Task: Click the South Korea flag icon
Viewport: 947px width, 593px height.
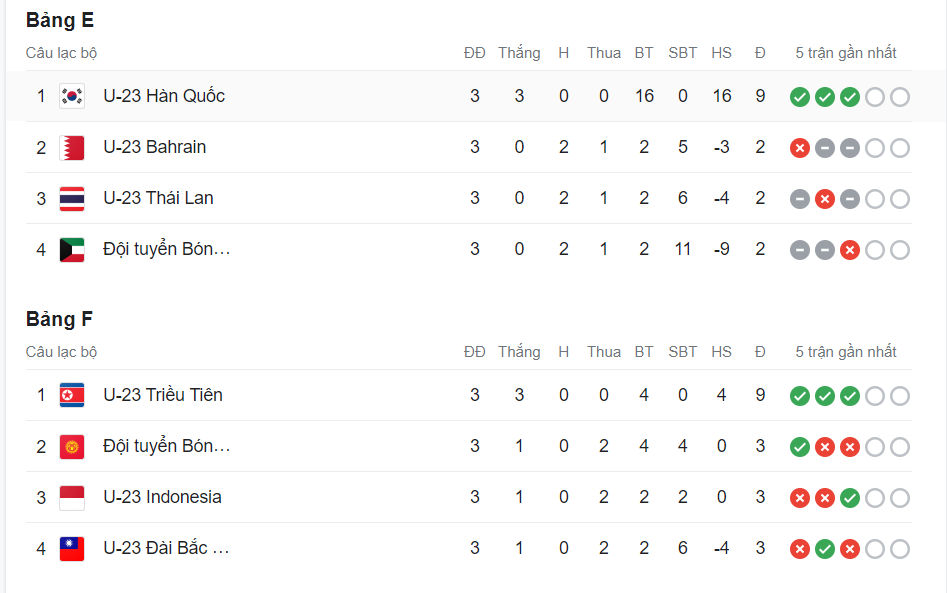Action: tap(72, 96)
